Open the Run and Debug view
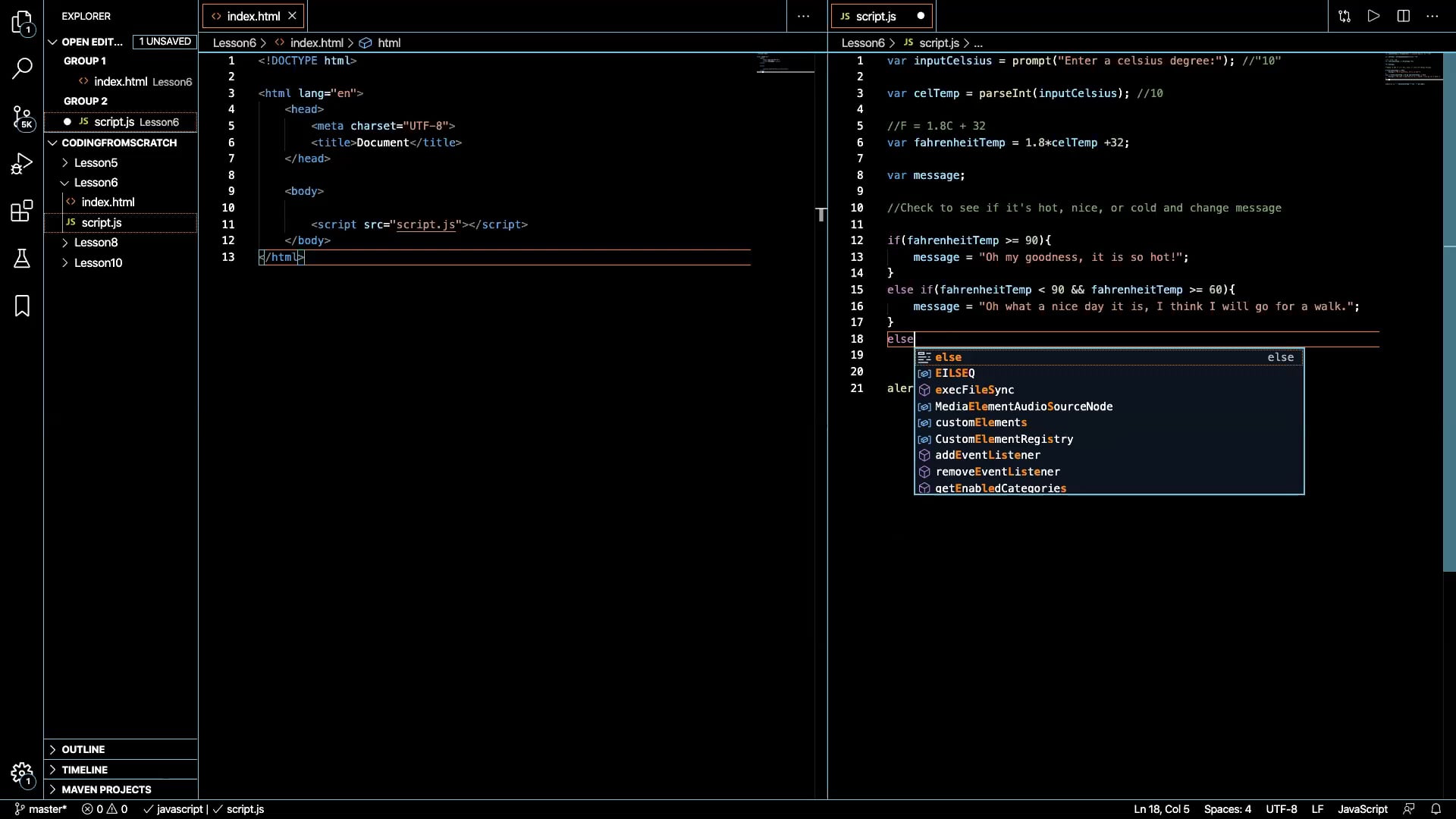Screen dimensions: 1456x819 [x=22, y=164]
